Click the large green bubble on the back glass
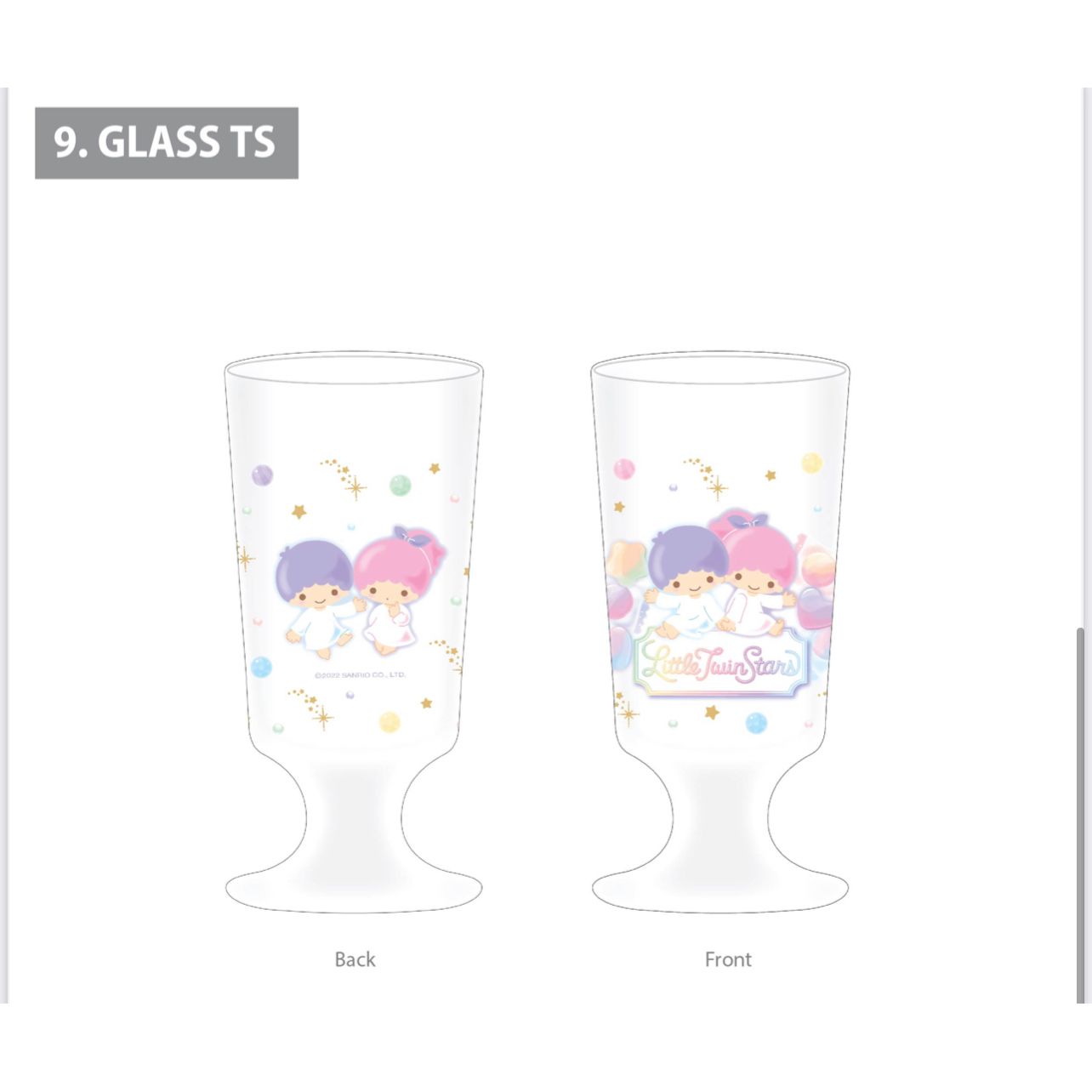1092x1092 pixels. 400,486
